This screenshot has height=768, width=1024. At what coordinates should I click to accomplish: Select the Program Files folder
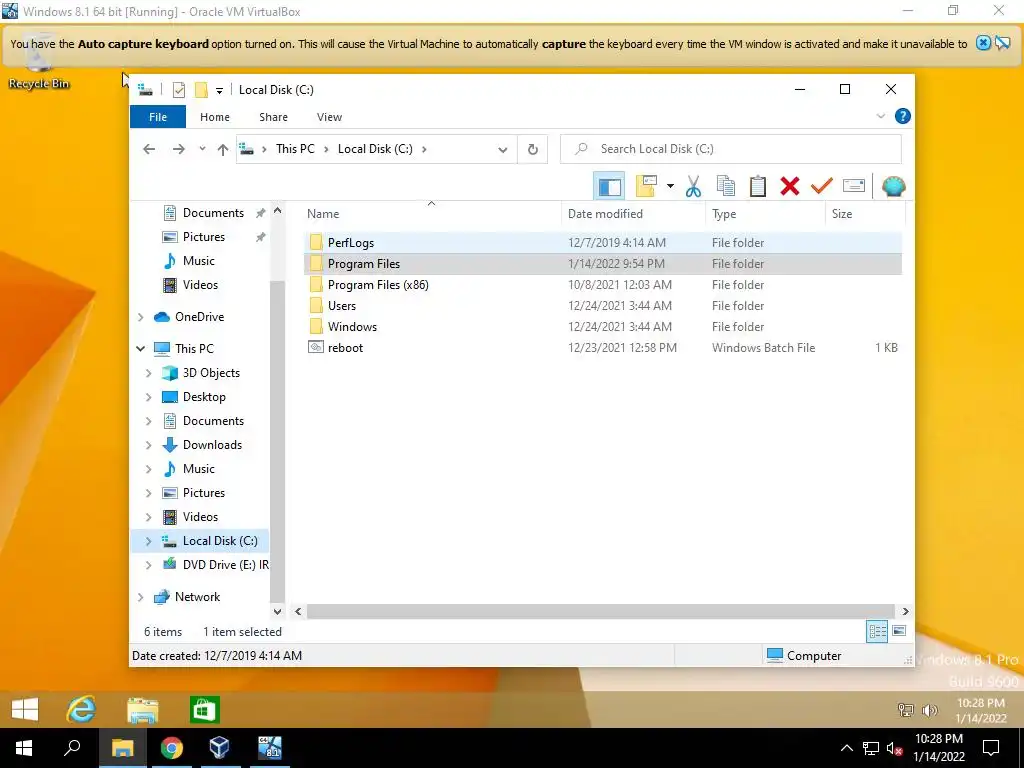pyautogui.click(x=602, y=264)
